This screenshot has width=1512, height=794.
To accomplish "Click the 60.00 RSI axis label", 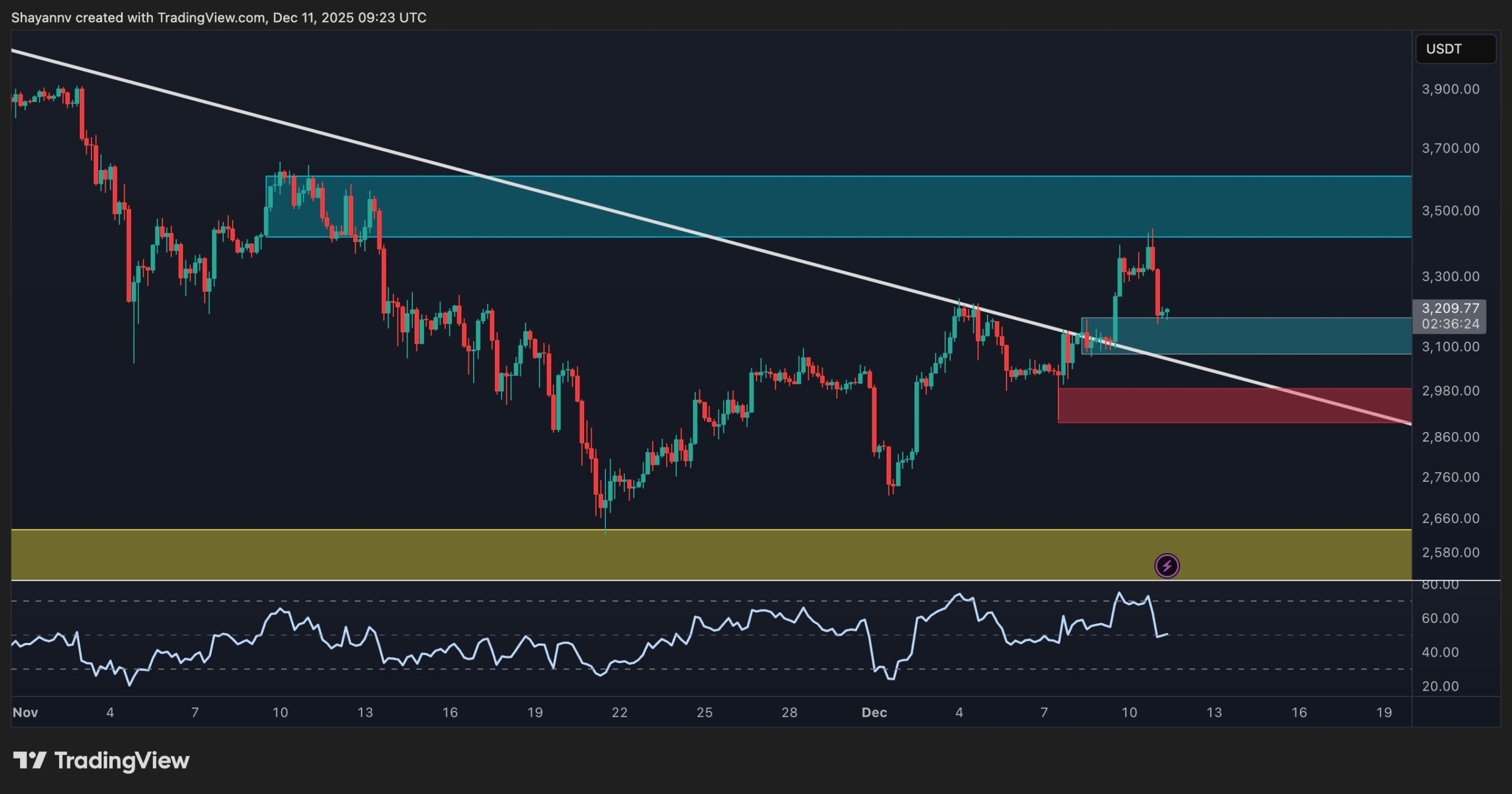I will pos(1440,618).
